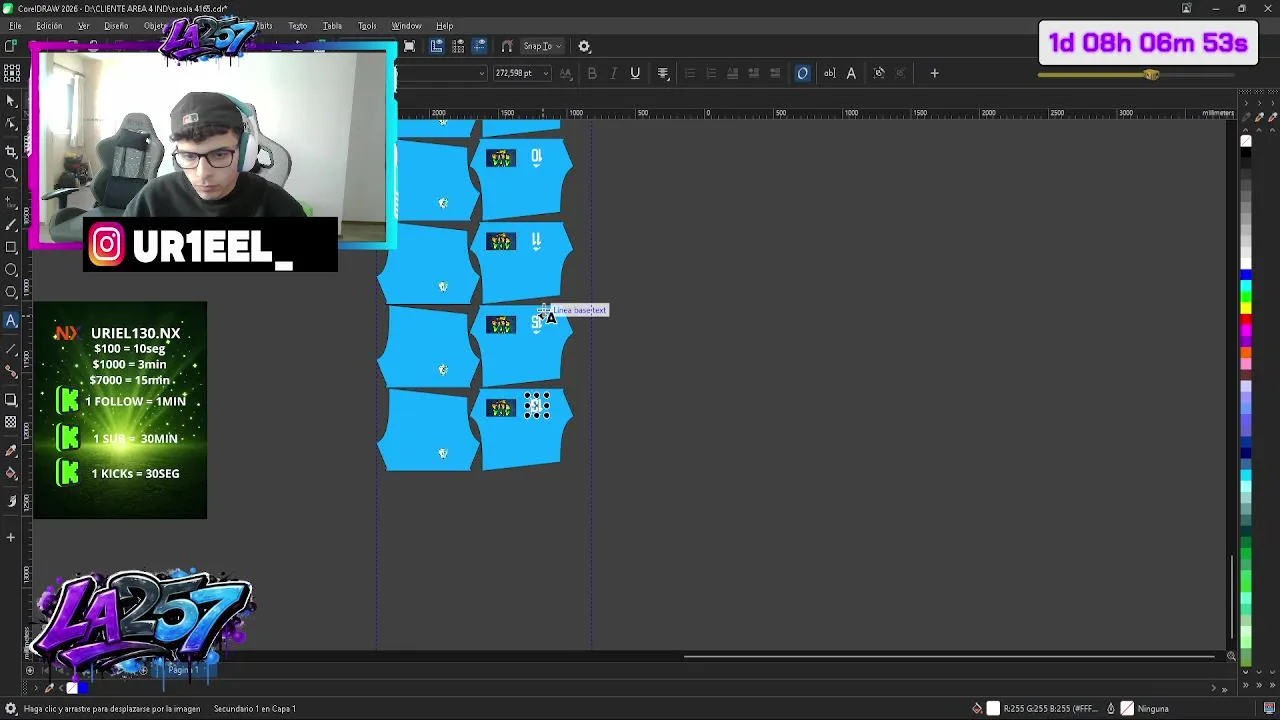This screenshot has height=720, width=1280.
Task: Open the Edición menu
Action: (x=49, y=26)
